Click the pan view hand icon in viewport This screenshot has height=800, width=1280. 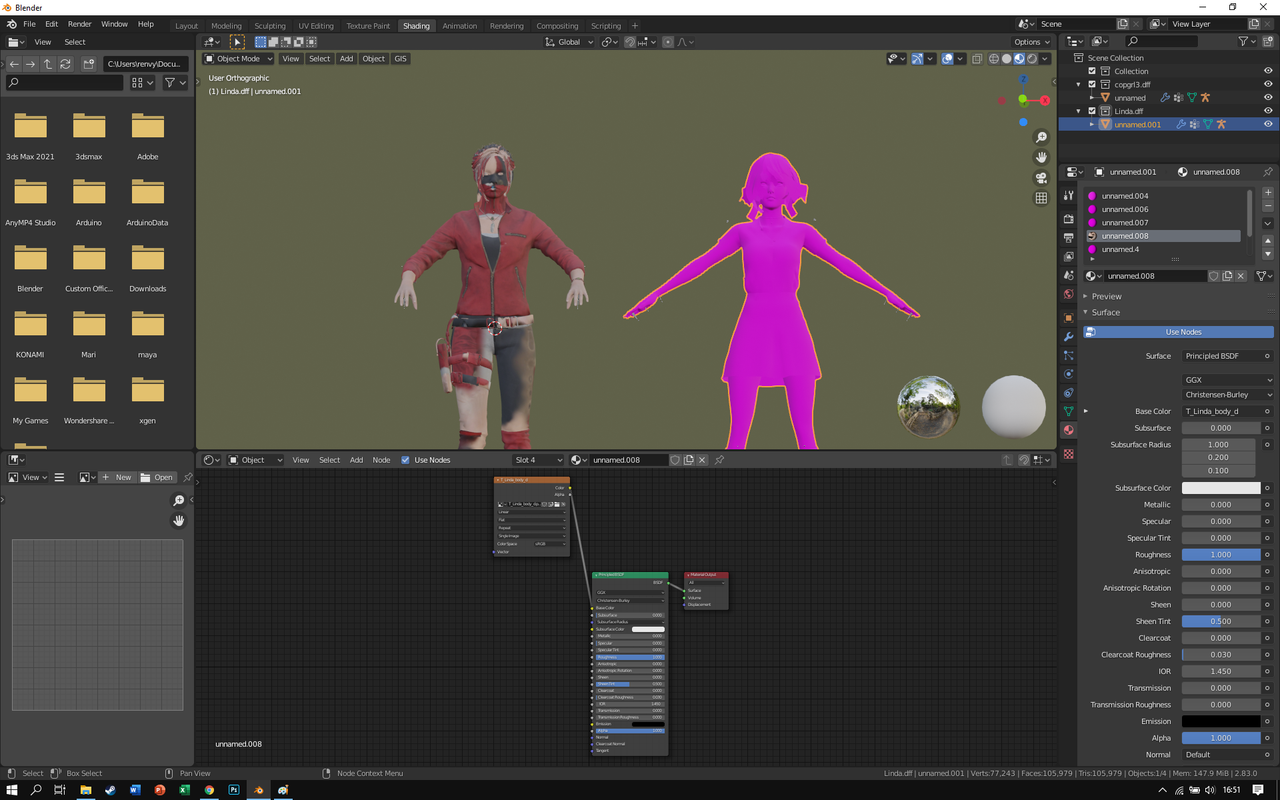[x=1041, y=157]
